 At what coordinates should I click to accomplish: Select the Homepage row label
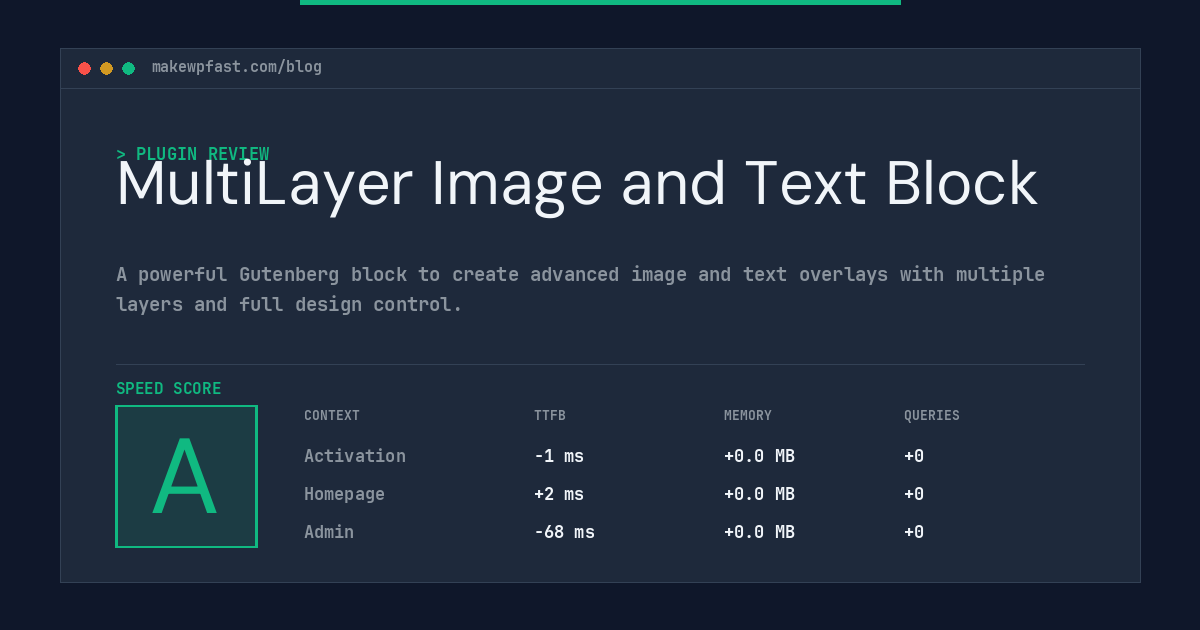(344, 494)
